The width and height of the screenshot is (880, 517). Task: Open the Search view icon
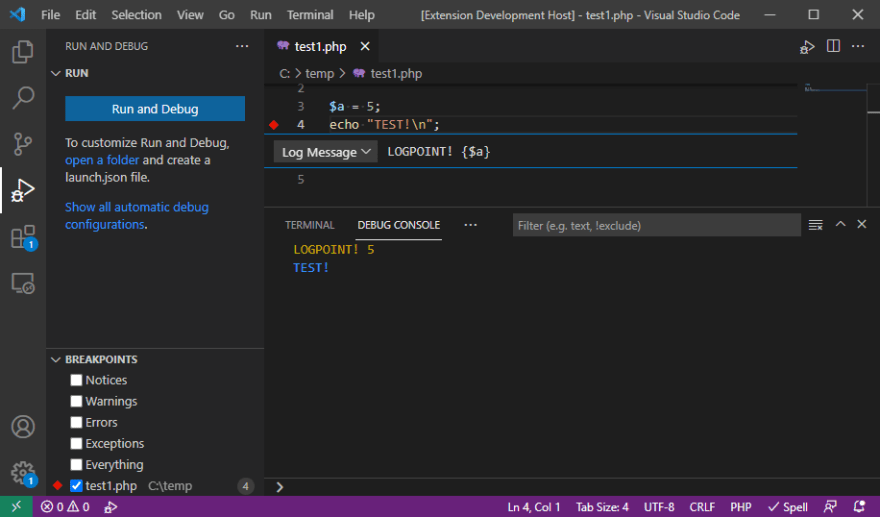22,98
